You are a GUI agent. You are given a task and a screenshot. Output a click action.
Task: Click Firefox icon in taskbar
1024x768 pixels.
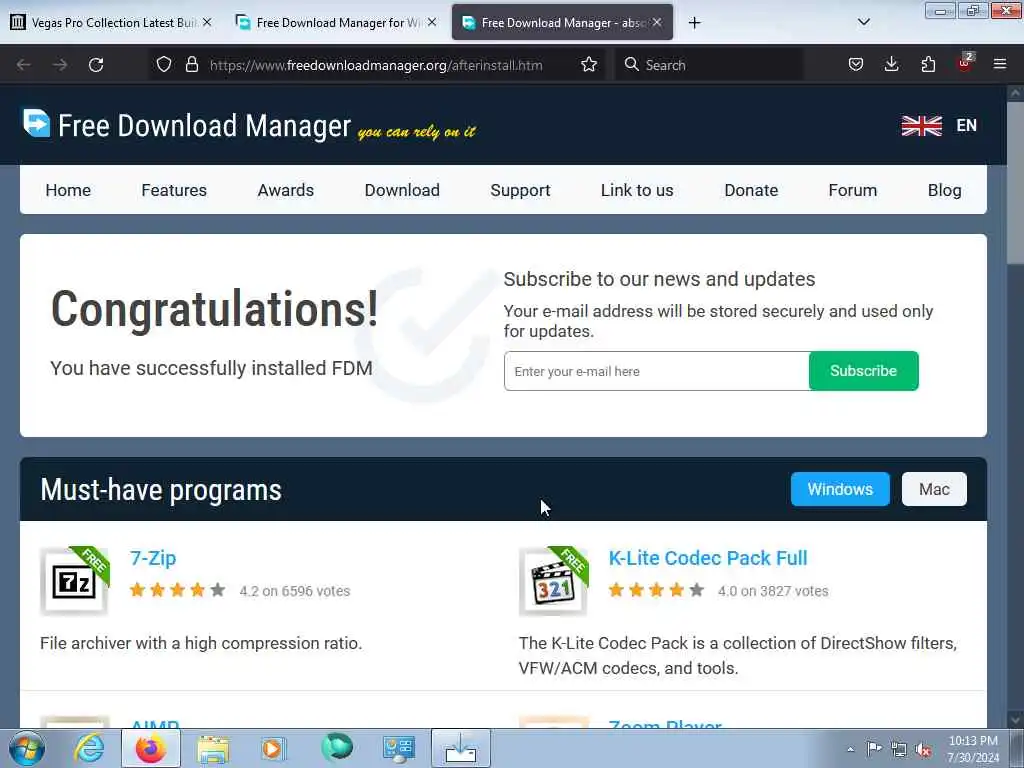[151, 748]
